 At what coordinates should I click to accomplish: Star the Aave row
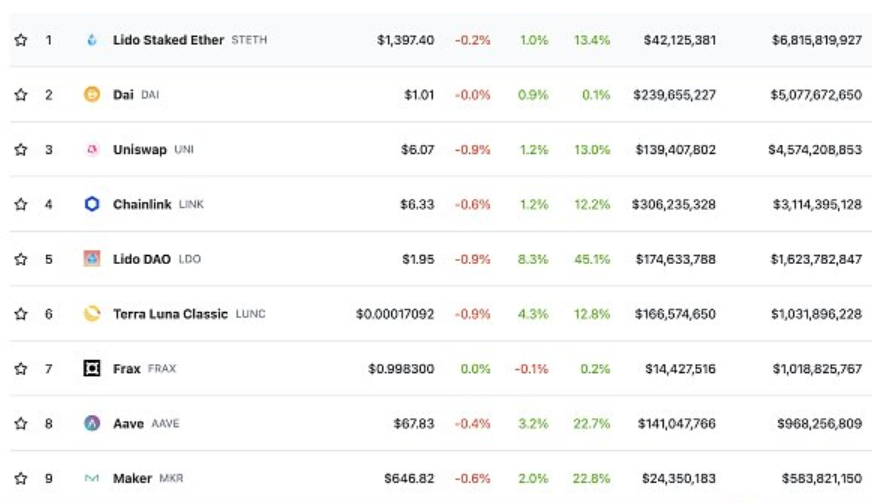(21, 423)
